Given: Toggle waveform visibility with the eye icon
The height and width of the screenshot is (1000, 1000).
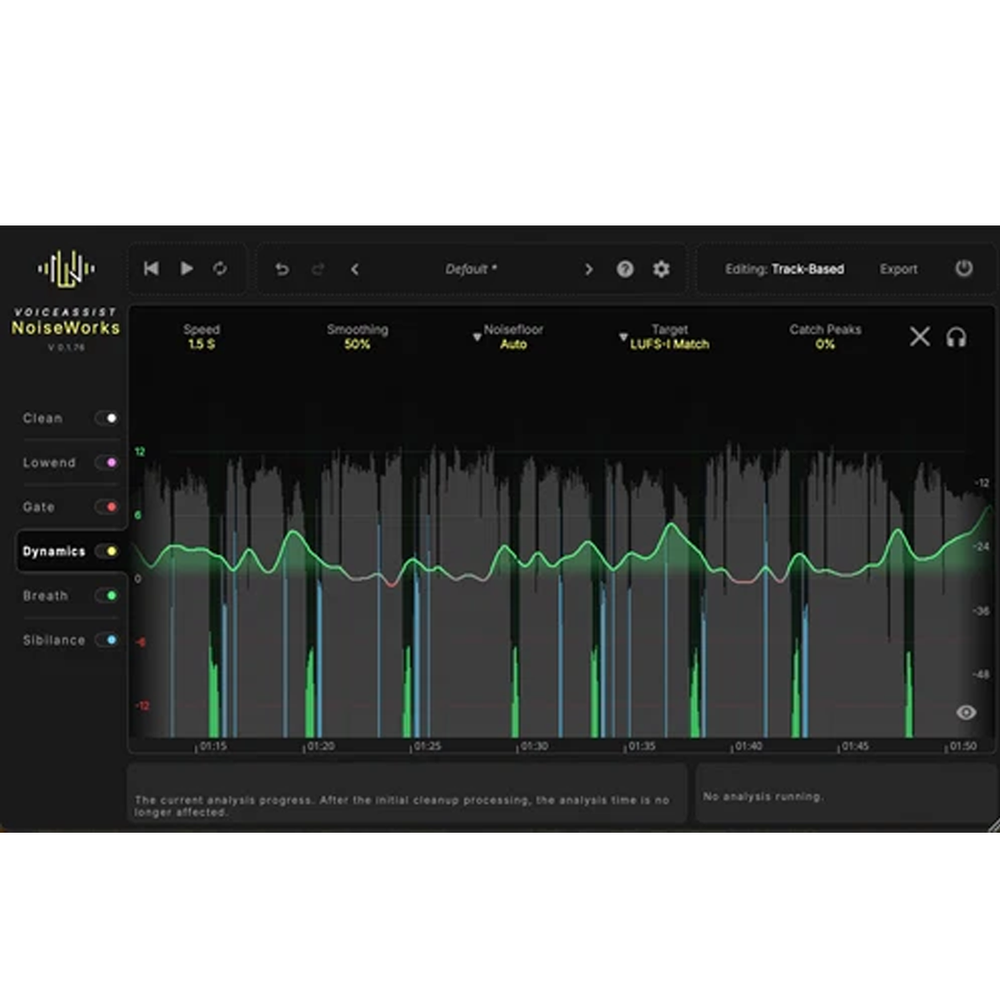Looking at the screenshot, I should [x=966, y=712].
